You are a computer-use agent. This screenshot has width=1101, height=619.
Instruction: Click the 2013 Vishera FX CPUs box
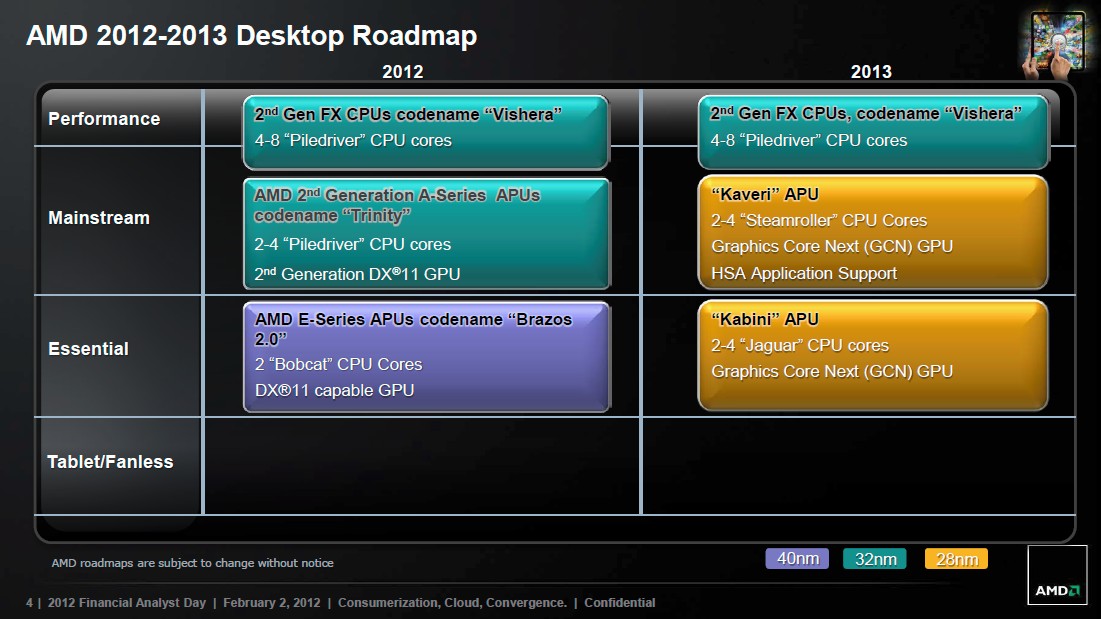(873, 132)
